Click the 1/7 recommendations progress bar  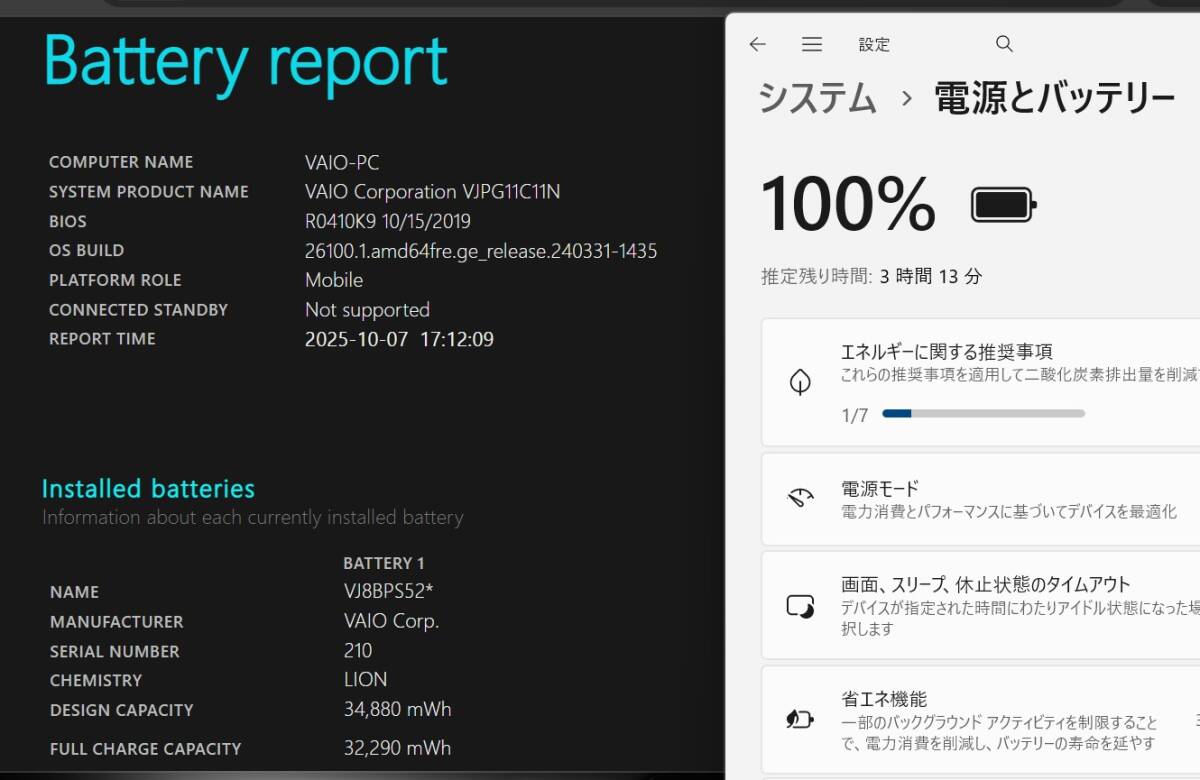[x=983, y=413]
